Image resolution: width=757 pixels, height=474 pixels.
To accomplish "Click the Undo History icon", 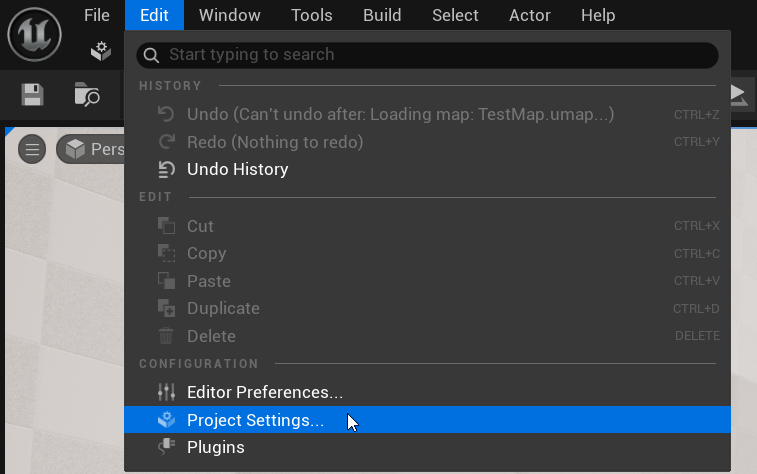I will (167, 169).
